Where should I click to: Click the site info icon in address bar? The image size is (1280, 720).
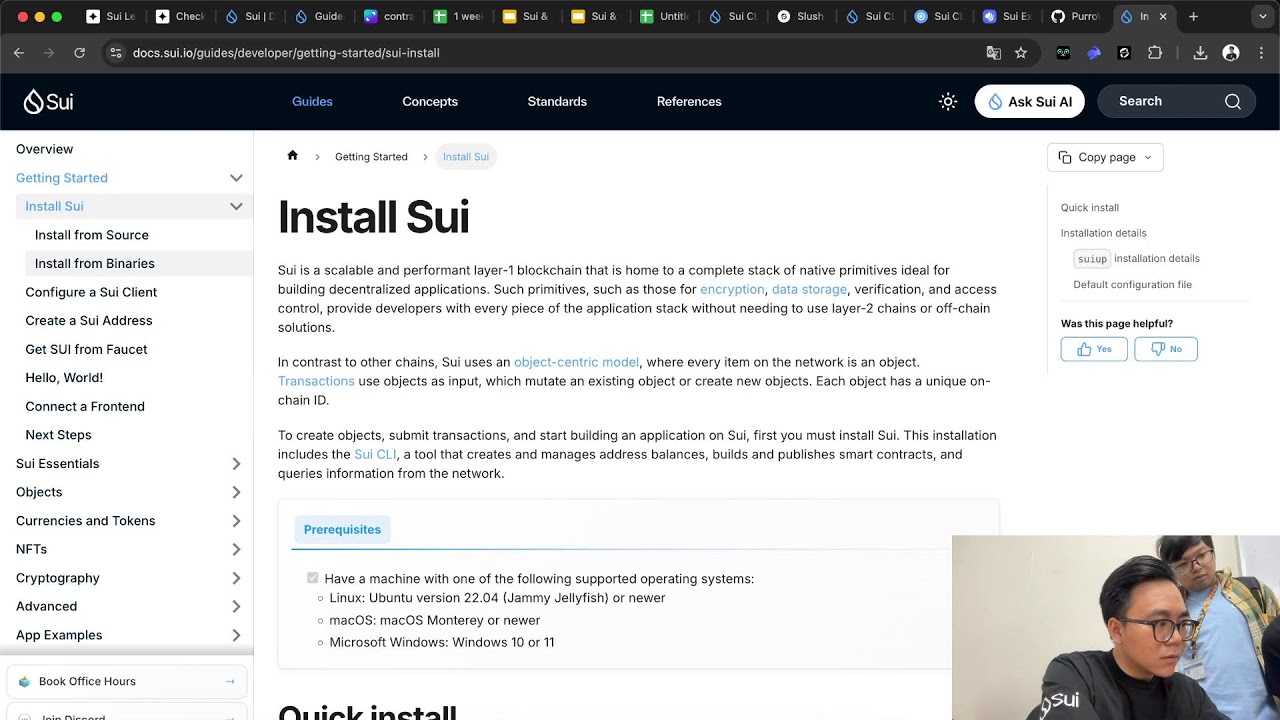(115, 53)
